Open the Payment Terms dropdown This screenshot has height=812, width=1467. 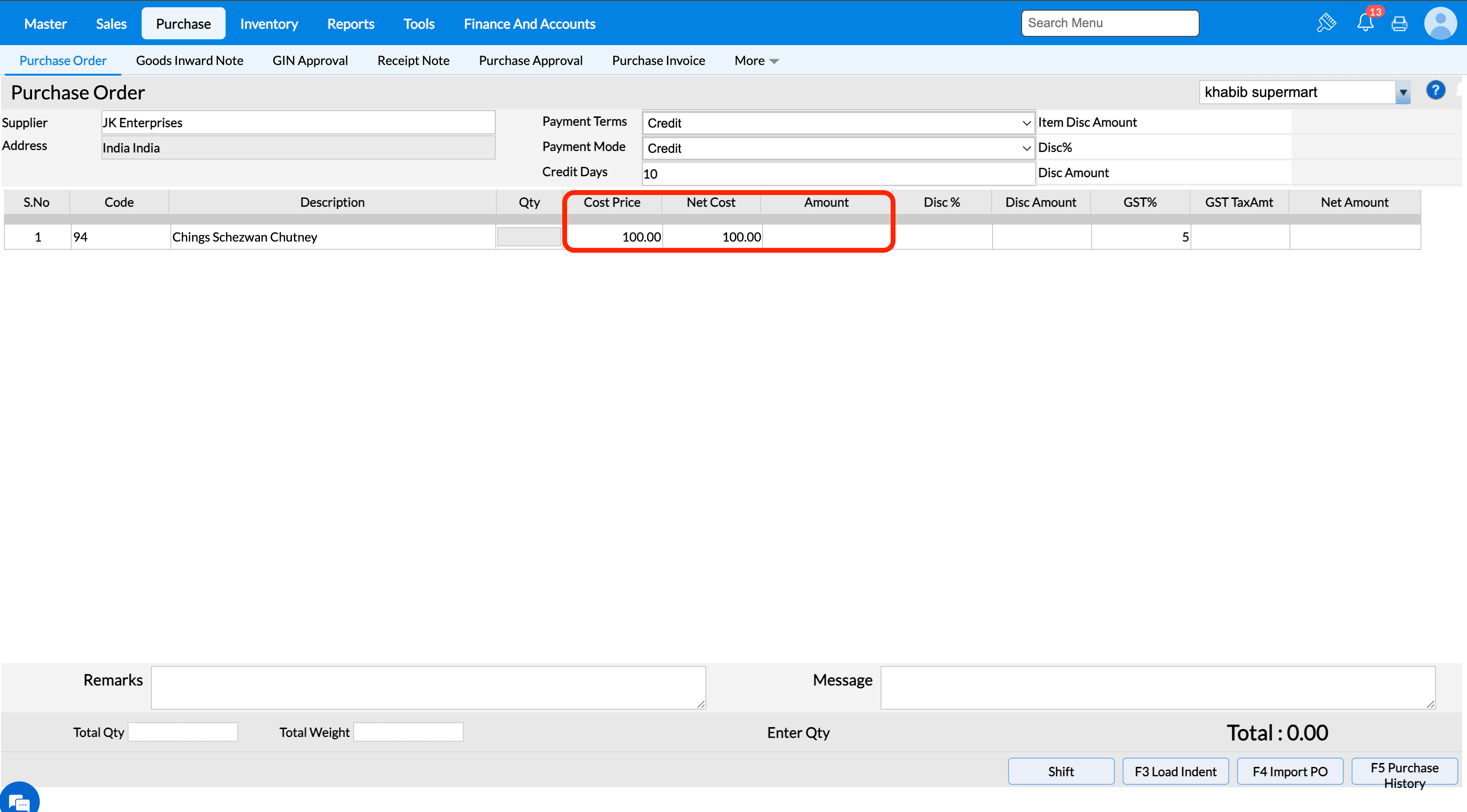coord(838,123)
